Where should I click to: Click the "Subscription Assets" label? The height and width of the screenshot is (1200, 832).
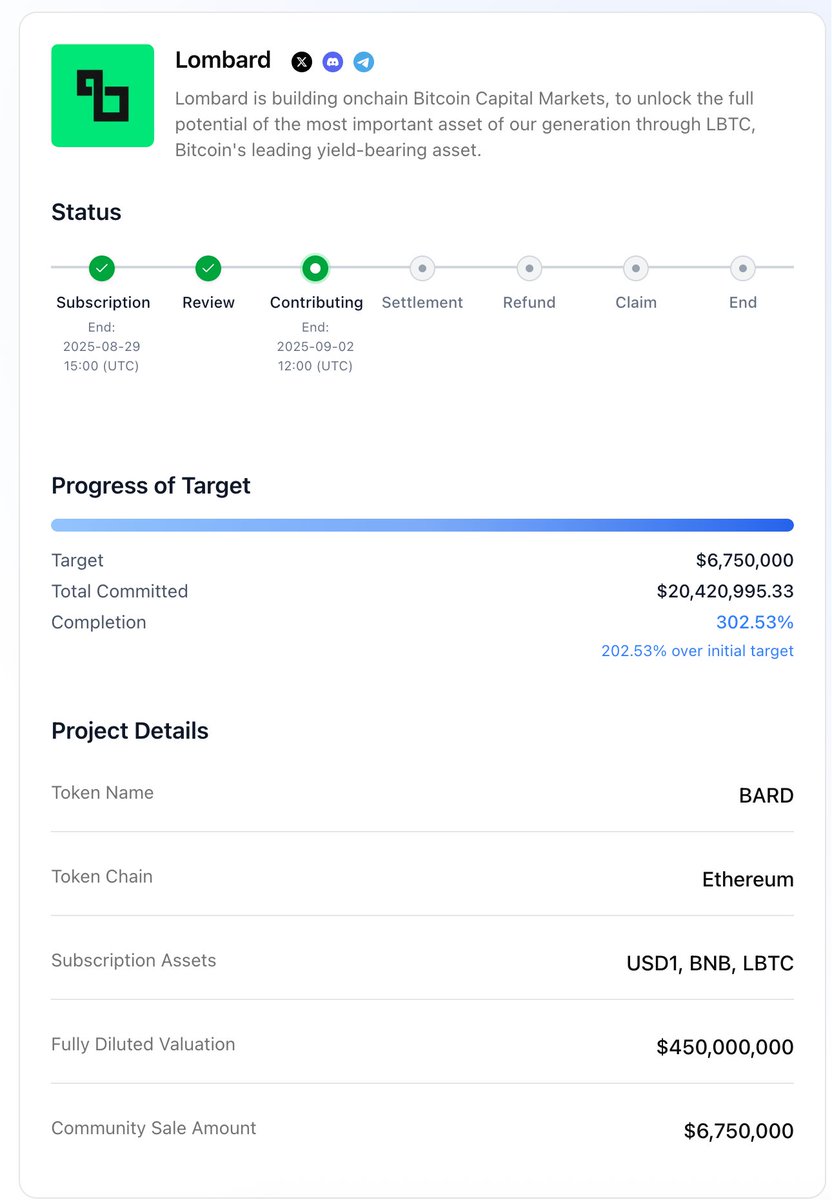point(134,961)
